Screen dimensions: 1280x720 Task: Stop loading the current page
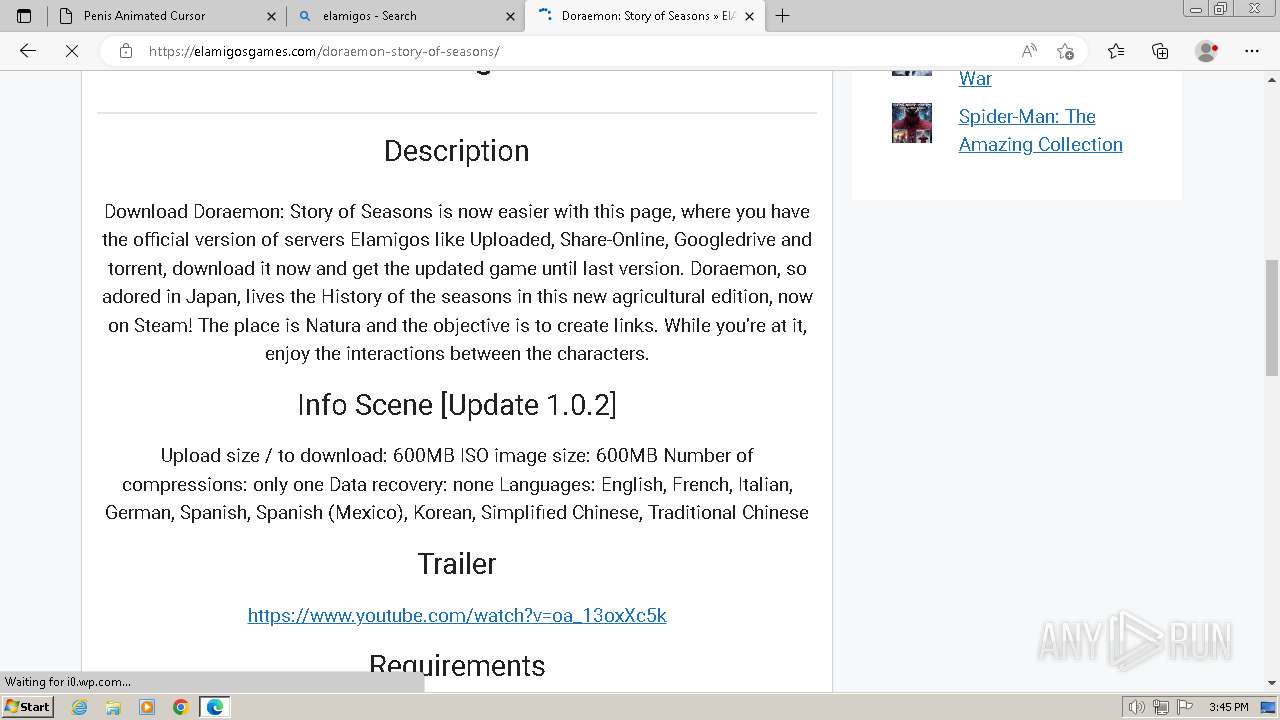(x=72, y=51)
